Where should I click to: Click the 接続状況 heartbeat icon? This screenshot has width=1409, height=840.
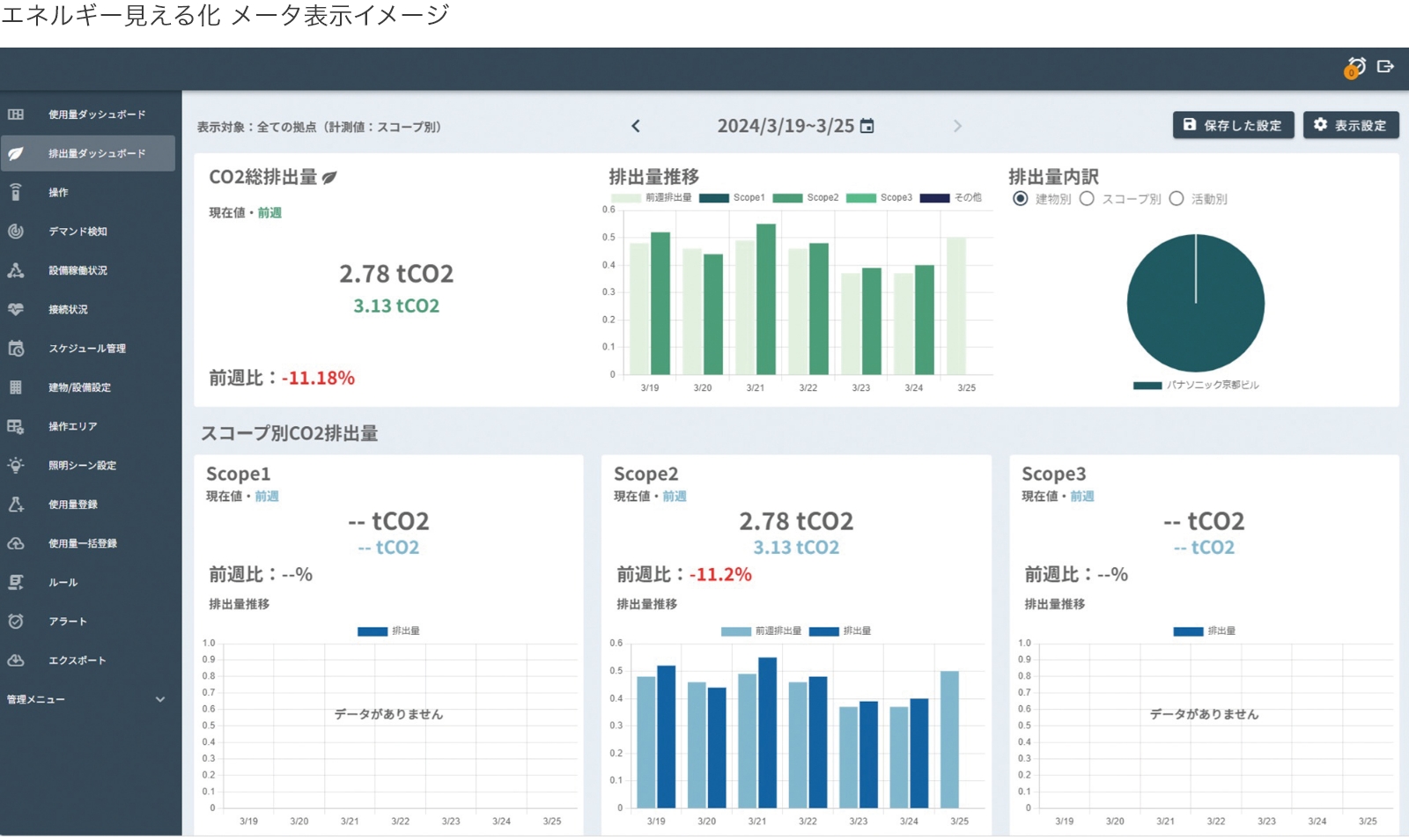click(x=16, y=309)
